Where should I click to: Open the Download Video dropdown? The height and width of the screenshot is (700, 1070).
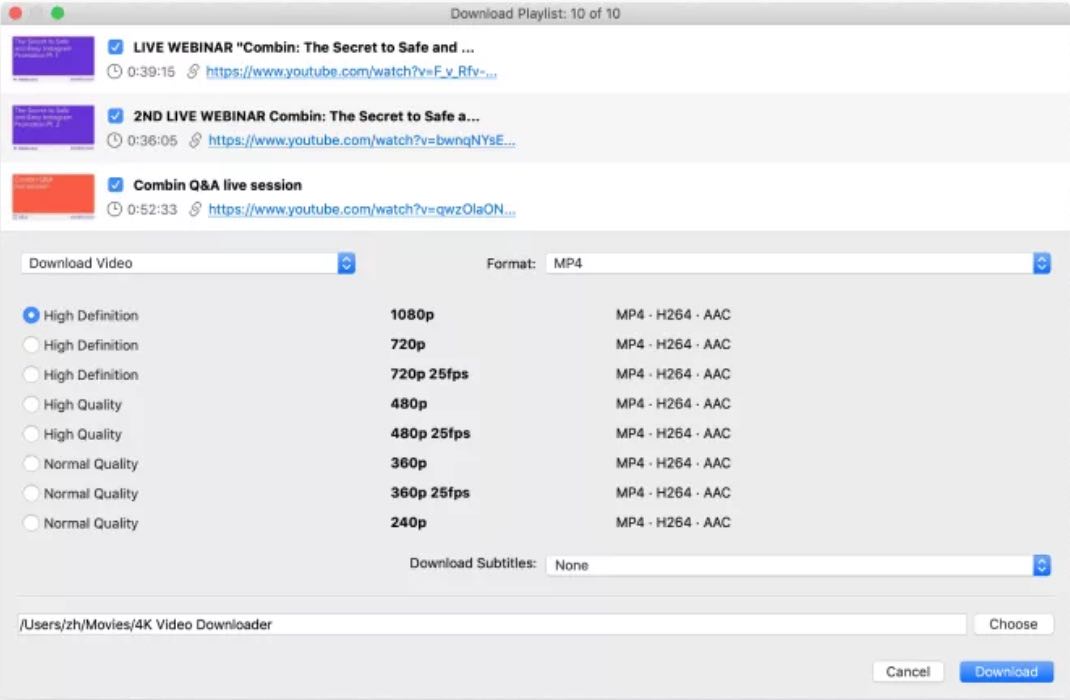187,262
